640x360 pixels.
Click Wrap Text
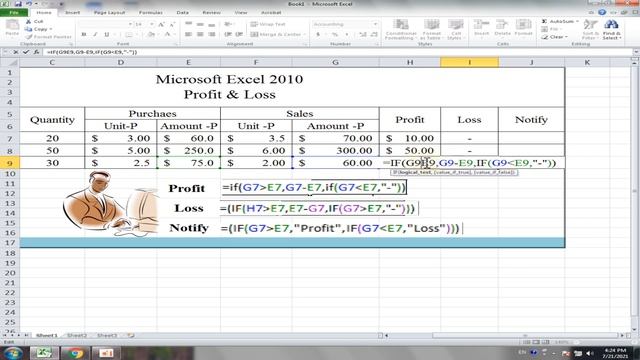(x=268, y=24)
